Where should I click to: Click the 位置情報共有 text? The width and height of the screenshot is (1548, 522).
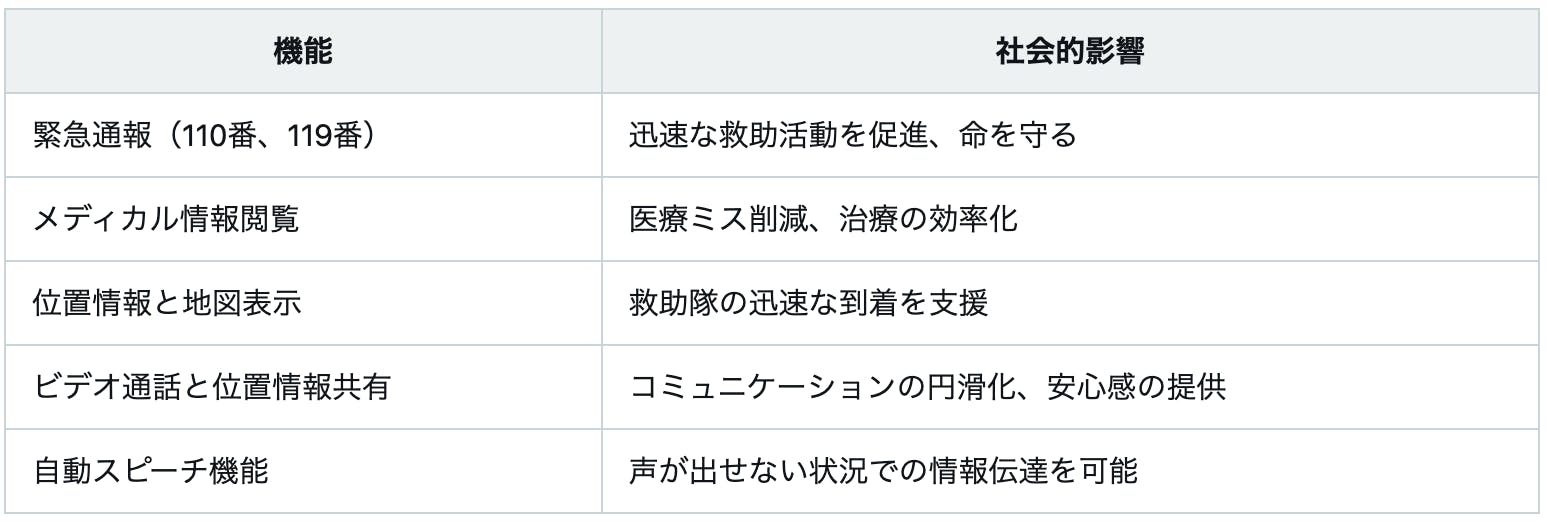300,387
